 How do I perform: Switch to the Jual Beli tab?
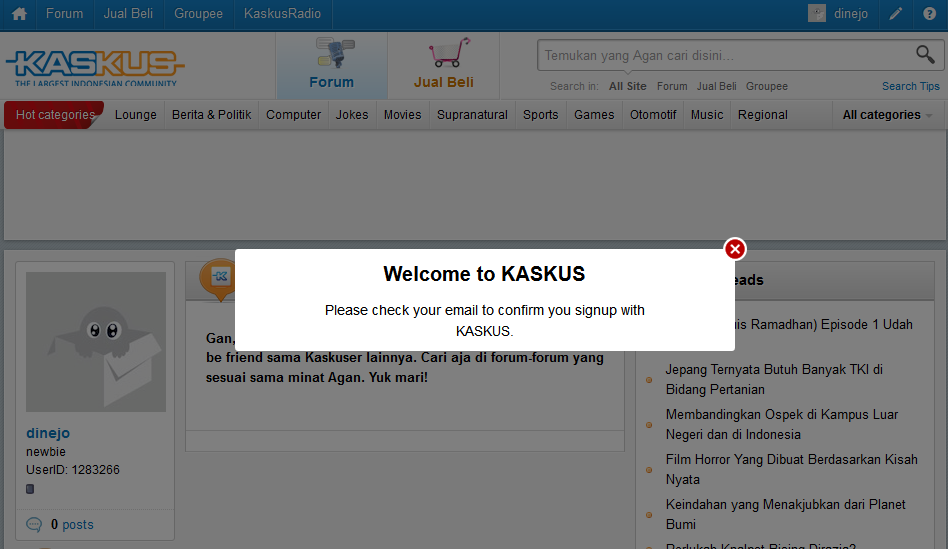444,66
